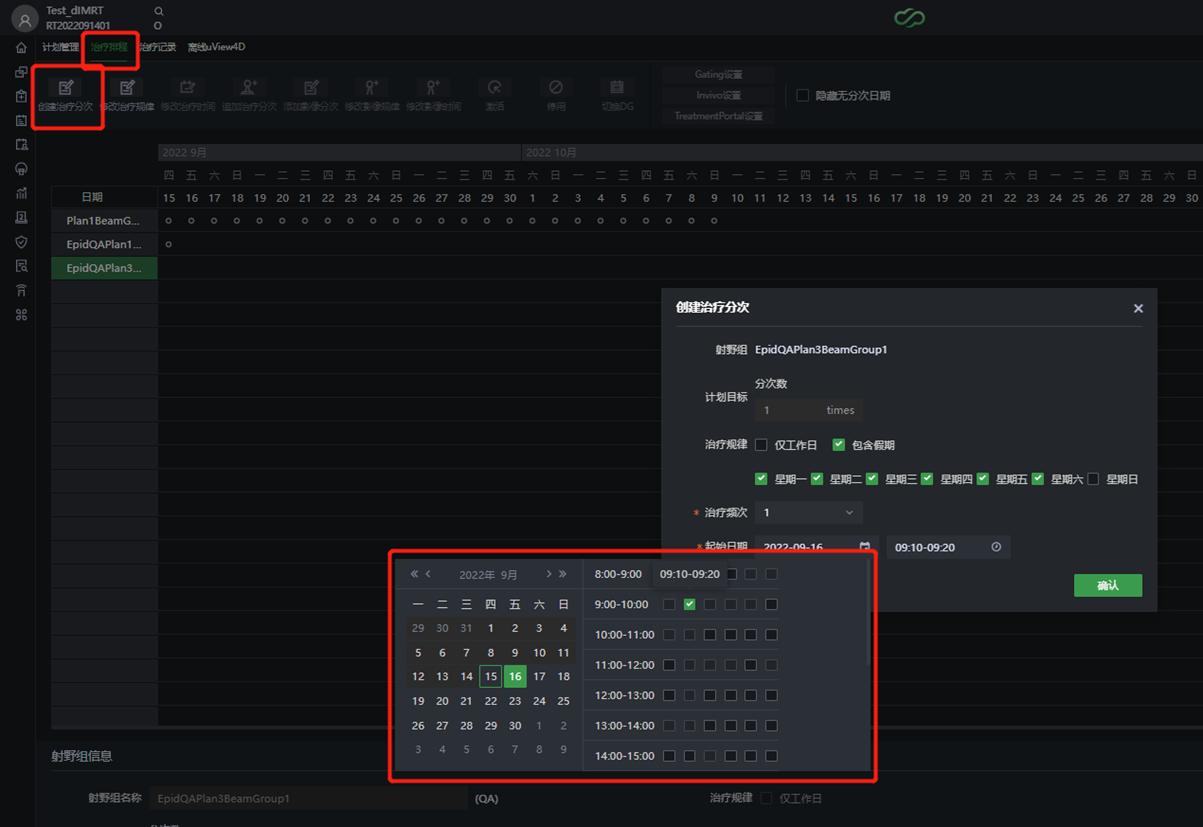Switch to 治疗排程 tab
The height and width of the screenshot is (827, 1203).
click(108, 47)
